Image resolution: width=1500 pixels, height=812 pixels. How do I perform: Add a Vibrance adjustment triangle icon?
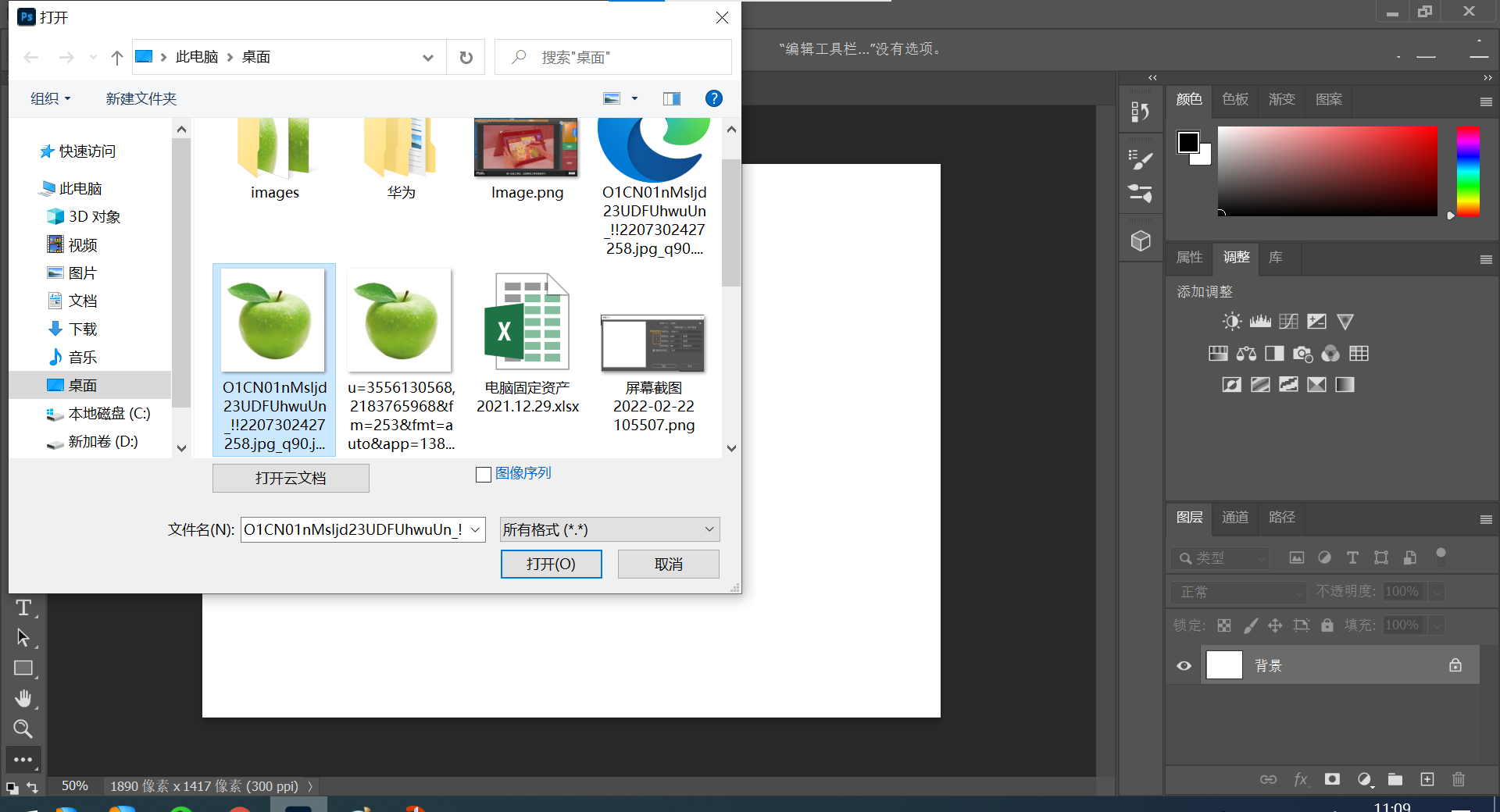point(1345,322)
